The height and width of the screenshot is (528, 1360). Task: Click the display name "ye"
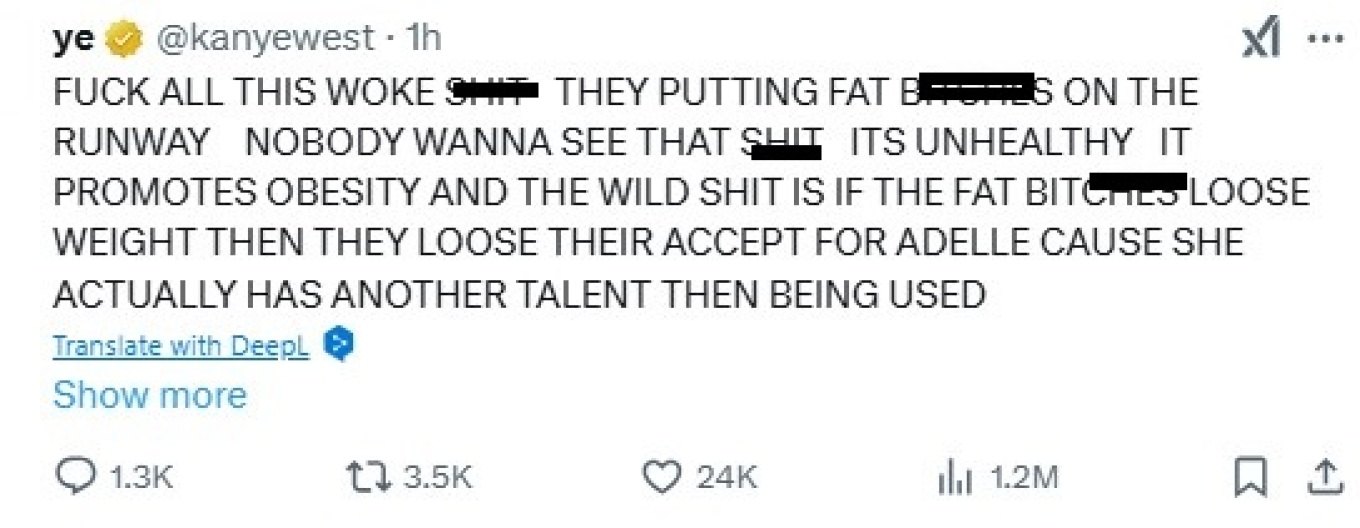tap(73, 39)
